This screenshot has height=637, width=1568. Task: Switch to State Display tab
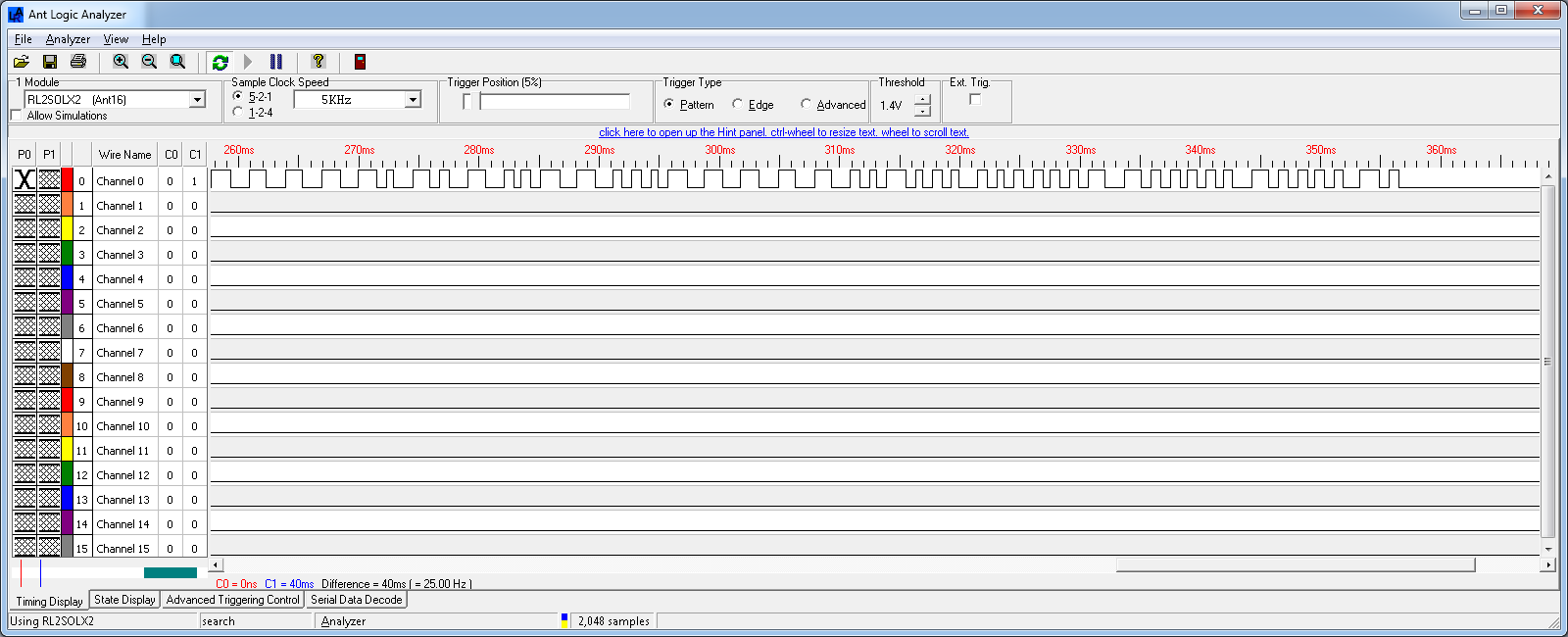(124, 599)
